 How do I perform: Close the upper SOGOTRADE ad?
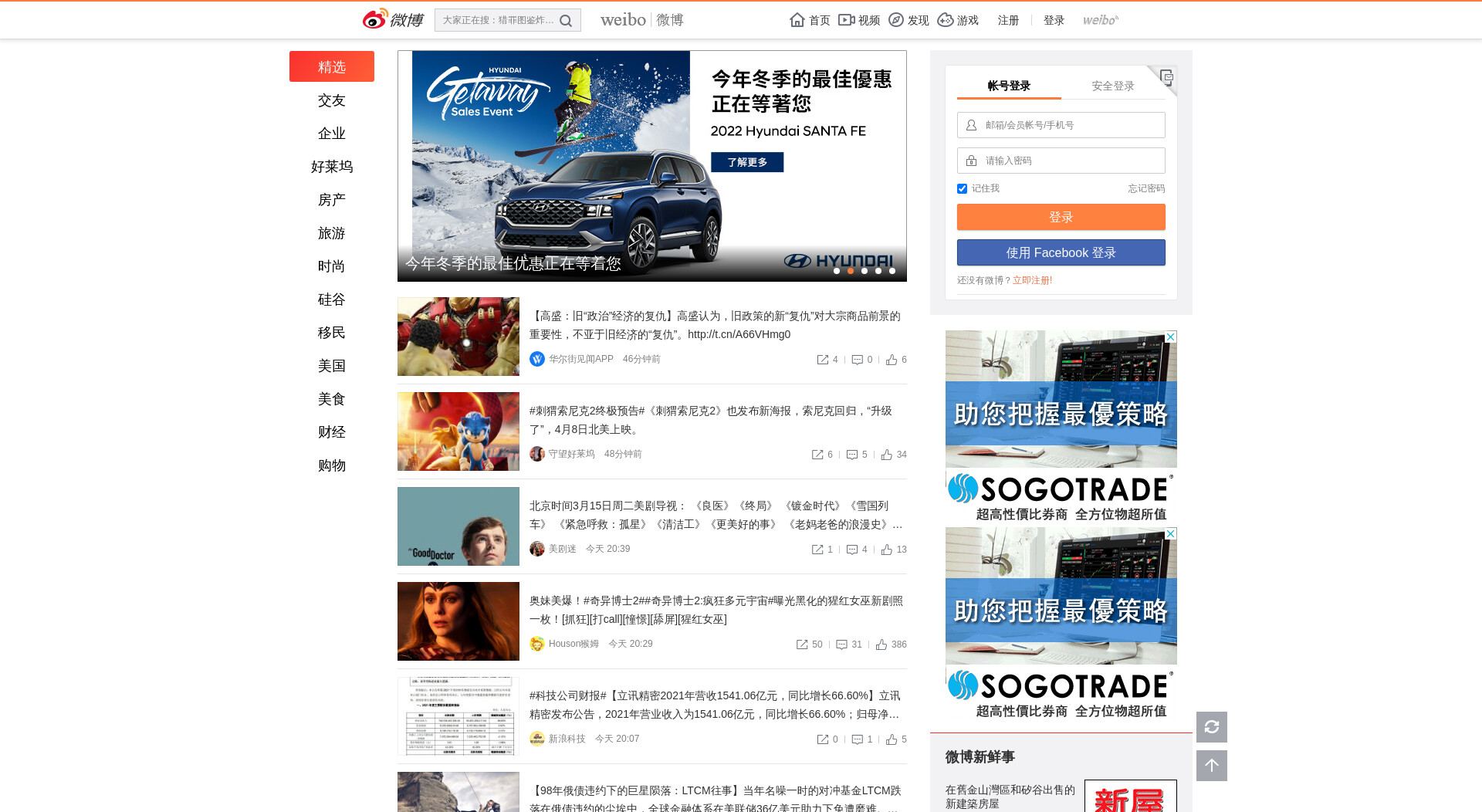tap(1171, 337)
